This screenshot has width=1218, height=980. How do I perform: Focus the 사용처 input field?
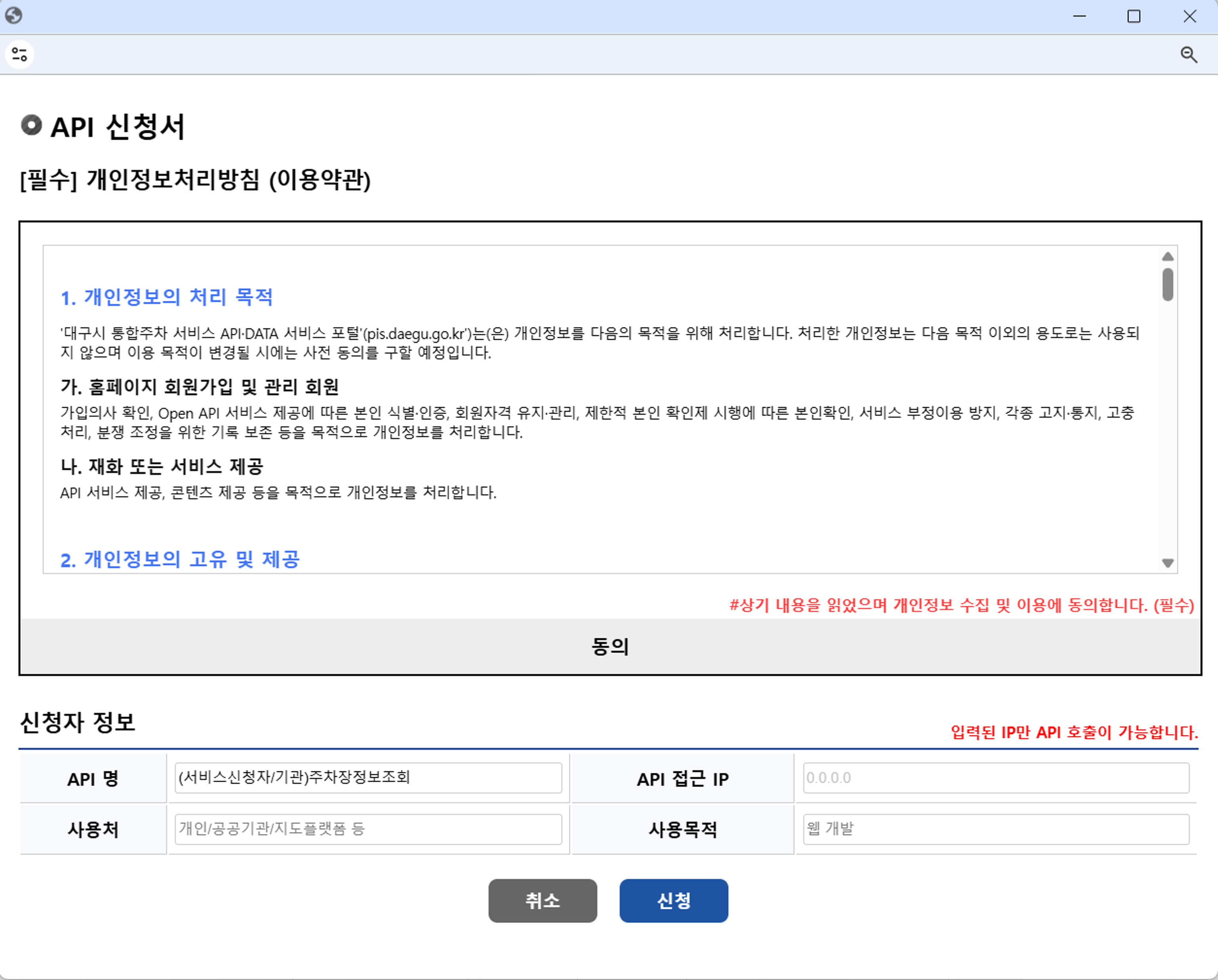click(x=368, y=829)
